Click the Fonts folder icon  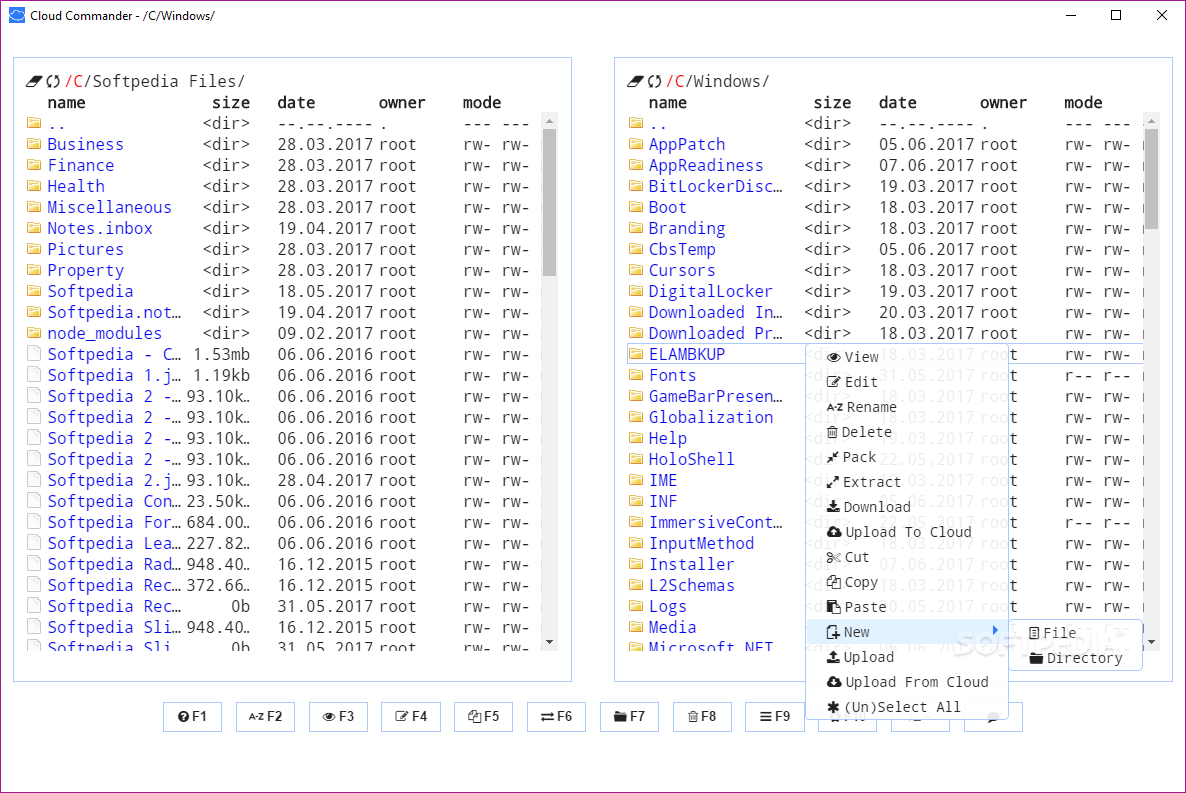635,375
